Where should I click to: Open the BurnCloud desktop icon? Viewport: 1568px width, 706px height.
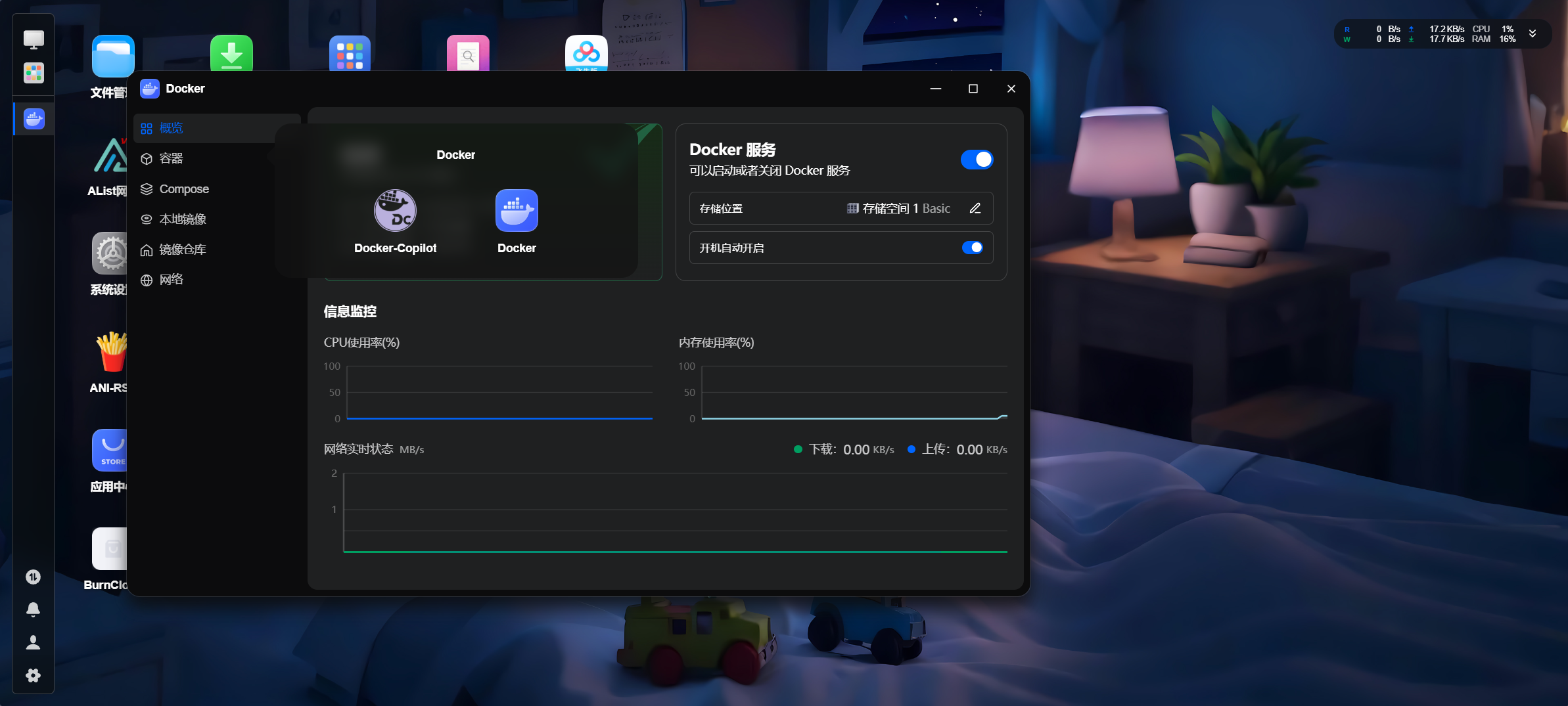109,549
